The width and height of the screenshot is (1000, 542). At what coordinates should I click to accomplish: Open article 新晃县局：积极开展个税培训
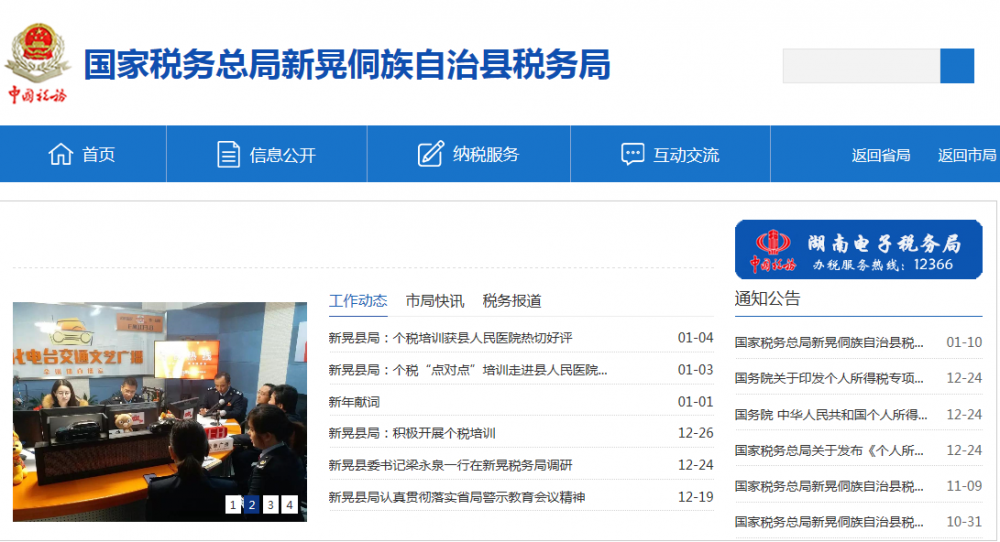coord(412,434)
